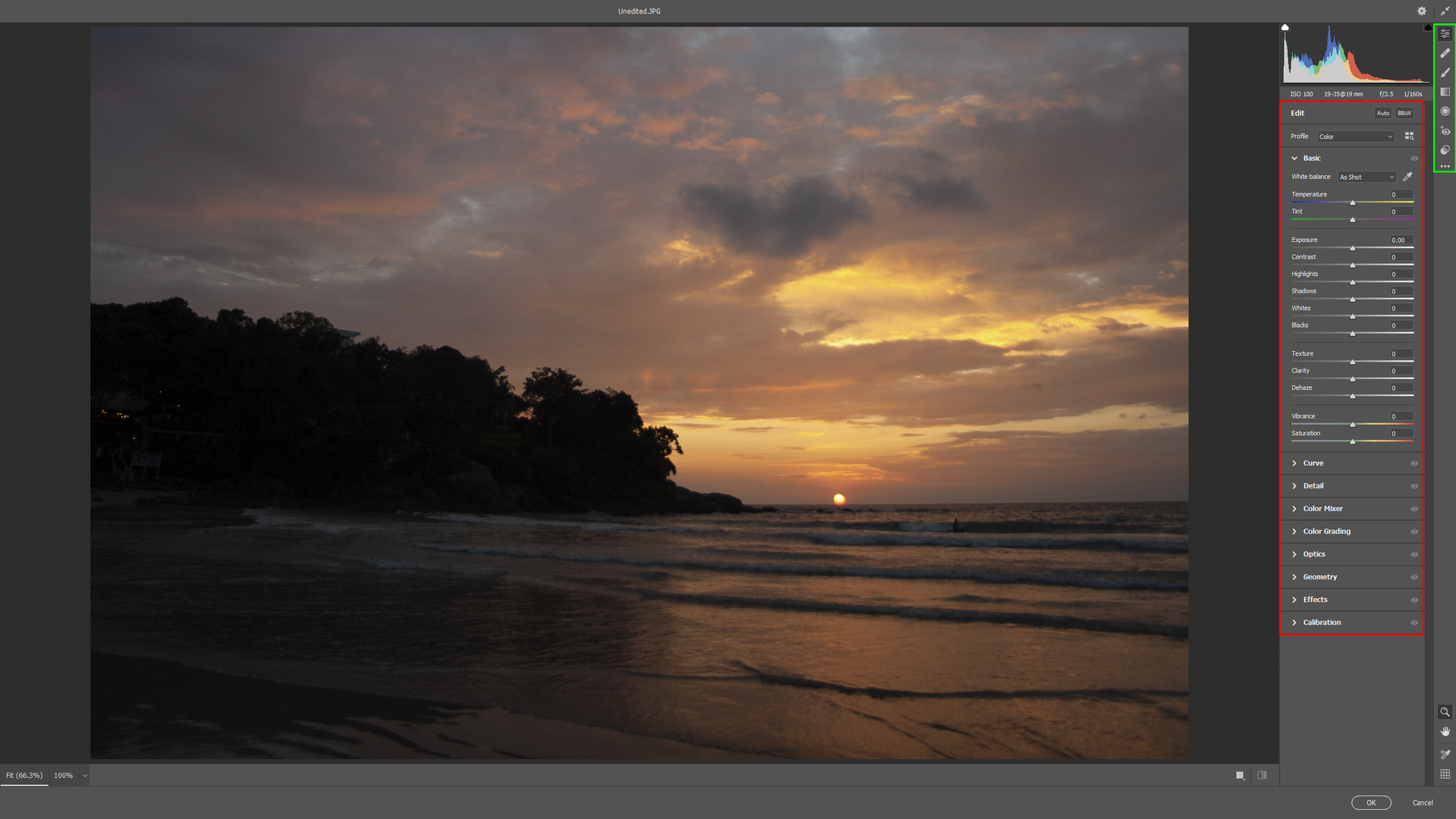Select the Red Eye removal tool
Screen dimensions: 1456x819
(x=1445, y=131)
